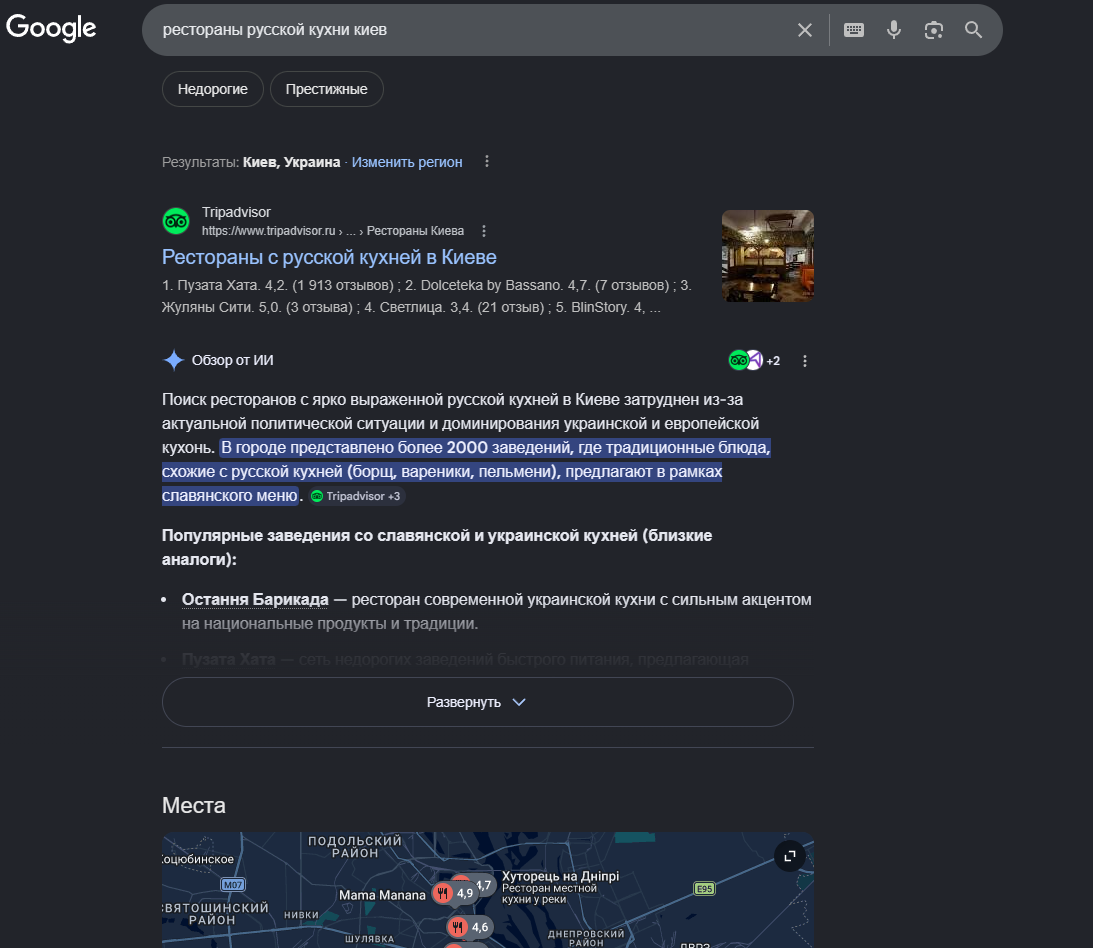Open the AI overview source icons +2
Screen dimensions: 1093x948
tap(754, 360)
